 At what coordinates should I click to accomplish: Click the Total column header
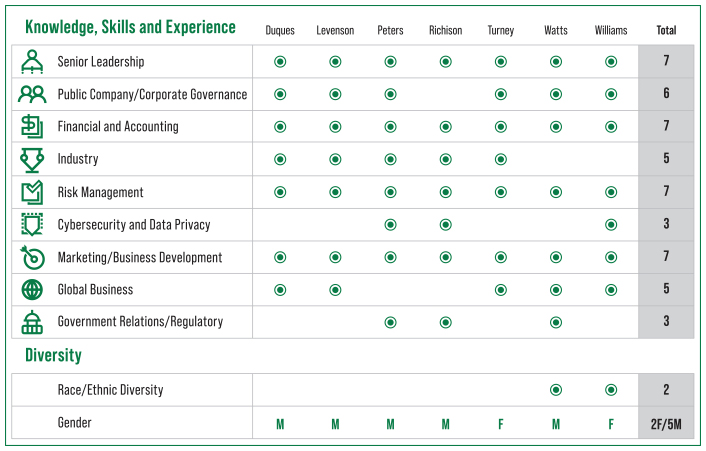[x=666, y=30]
